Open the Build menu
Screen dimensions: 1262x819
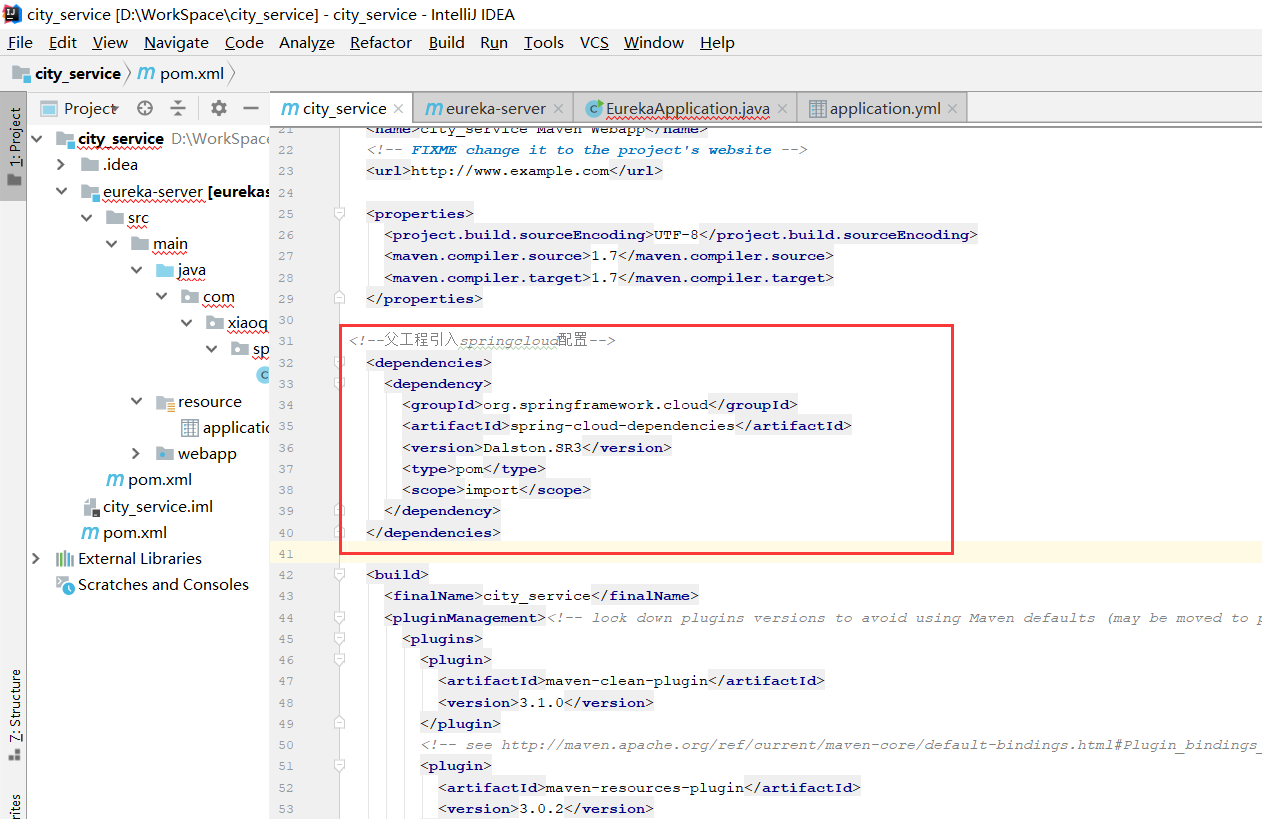click(x=447, y=42)
